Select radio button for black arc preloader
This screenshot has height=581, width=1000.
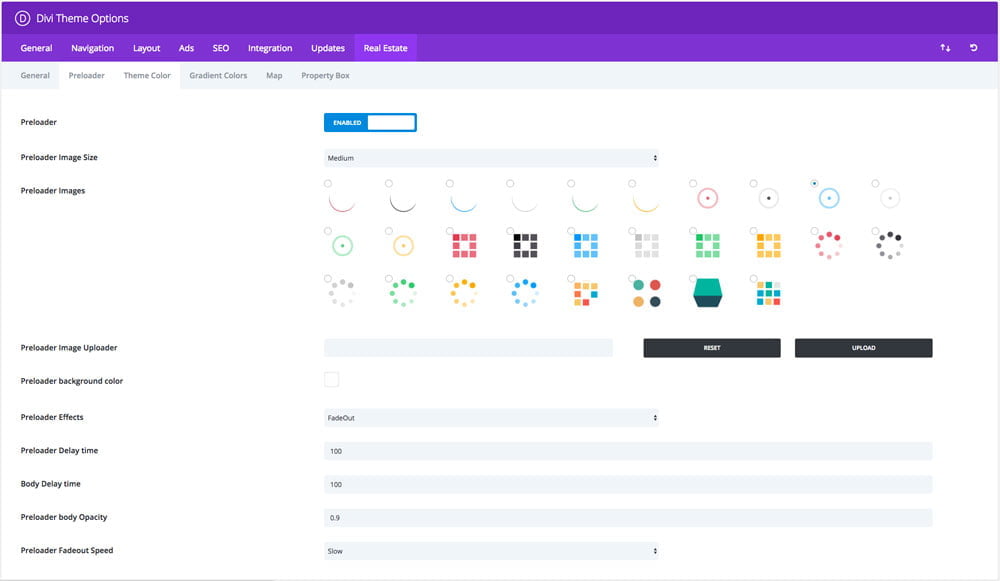pyautogui.click(x=388, y=184)
